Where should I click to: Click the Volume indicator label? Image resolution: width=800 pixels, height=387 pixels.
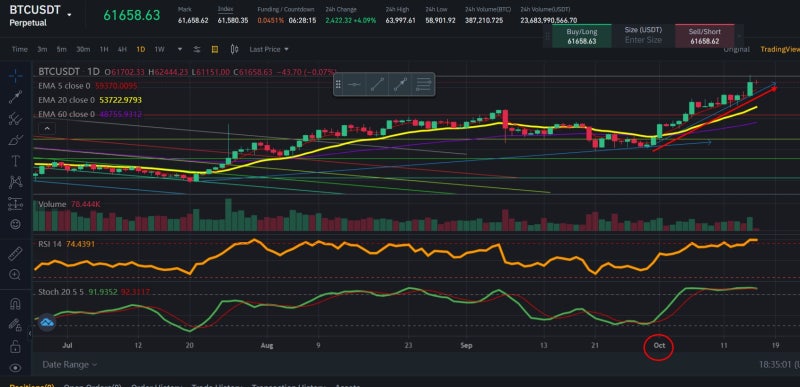[x=52, y=204]
